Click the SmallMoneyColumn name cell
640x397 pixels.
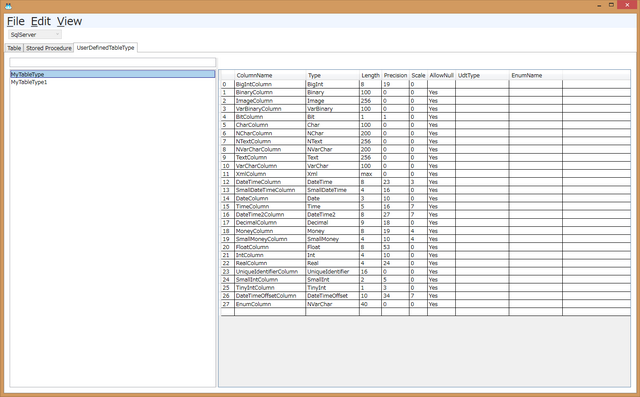270,239
